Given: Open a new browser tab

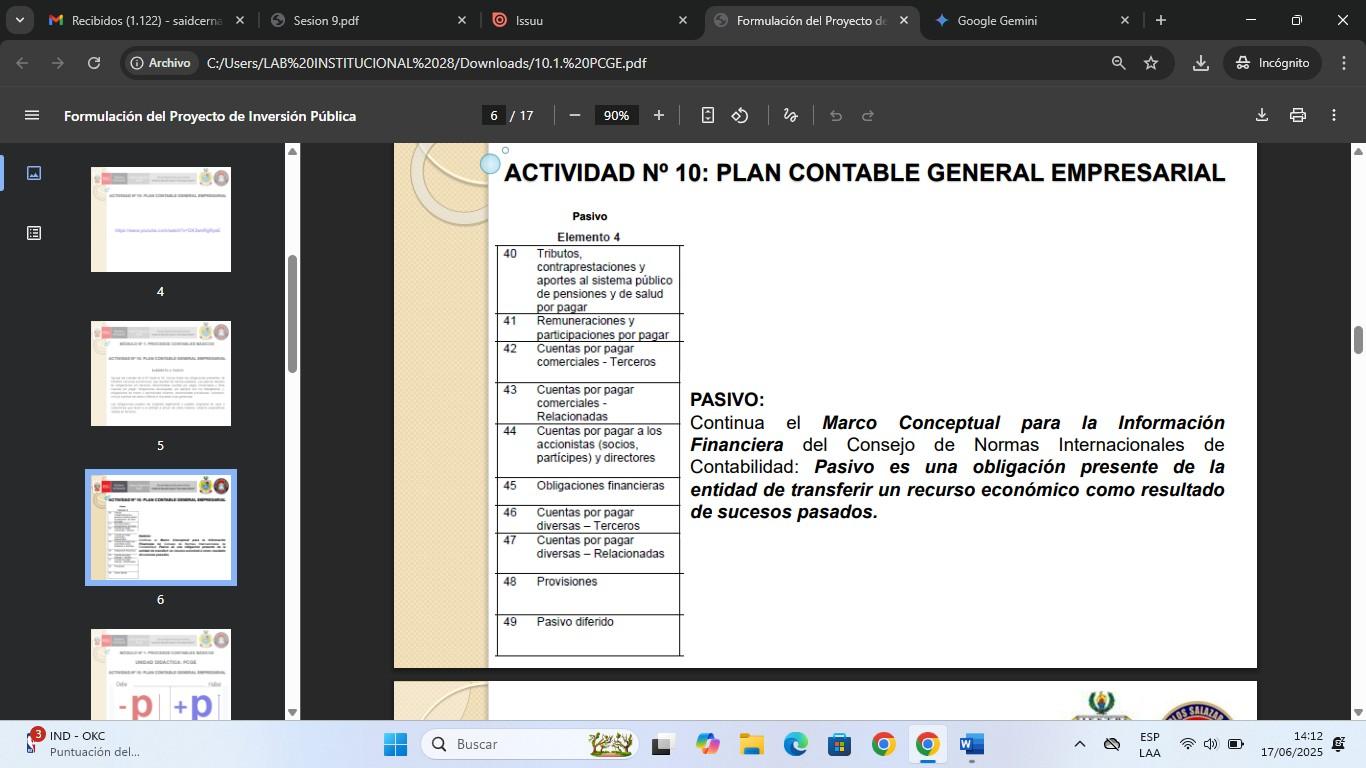Looking at the screenshot, I should (1161, 20).
